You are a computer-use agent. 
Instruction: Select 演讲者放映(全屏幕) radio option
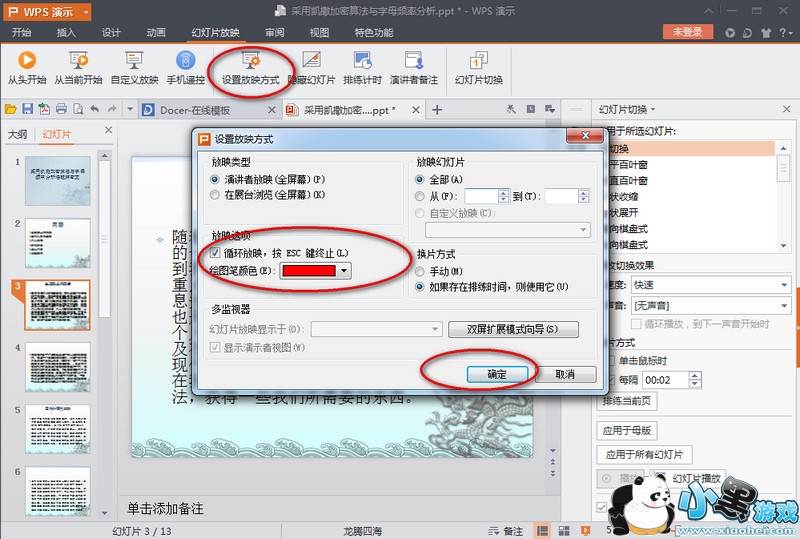tap(215, 180)
